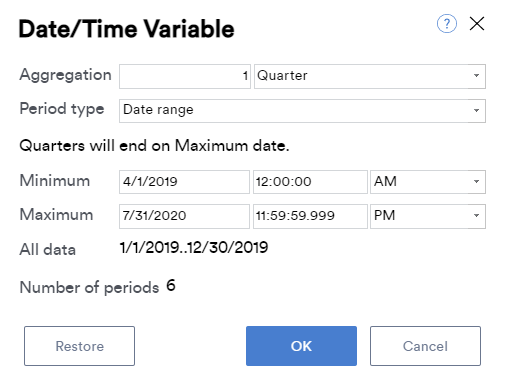Expand the Period type Date range dropdown

coord(302,111)
